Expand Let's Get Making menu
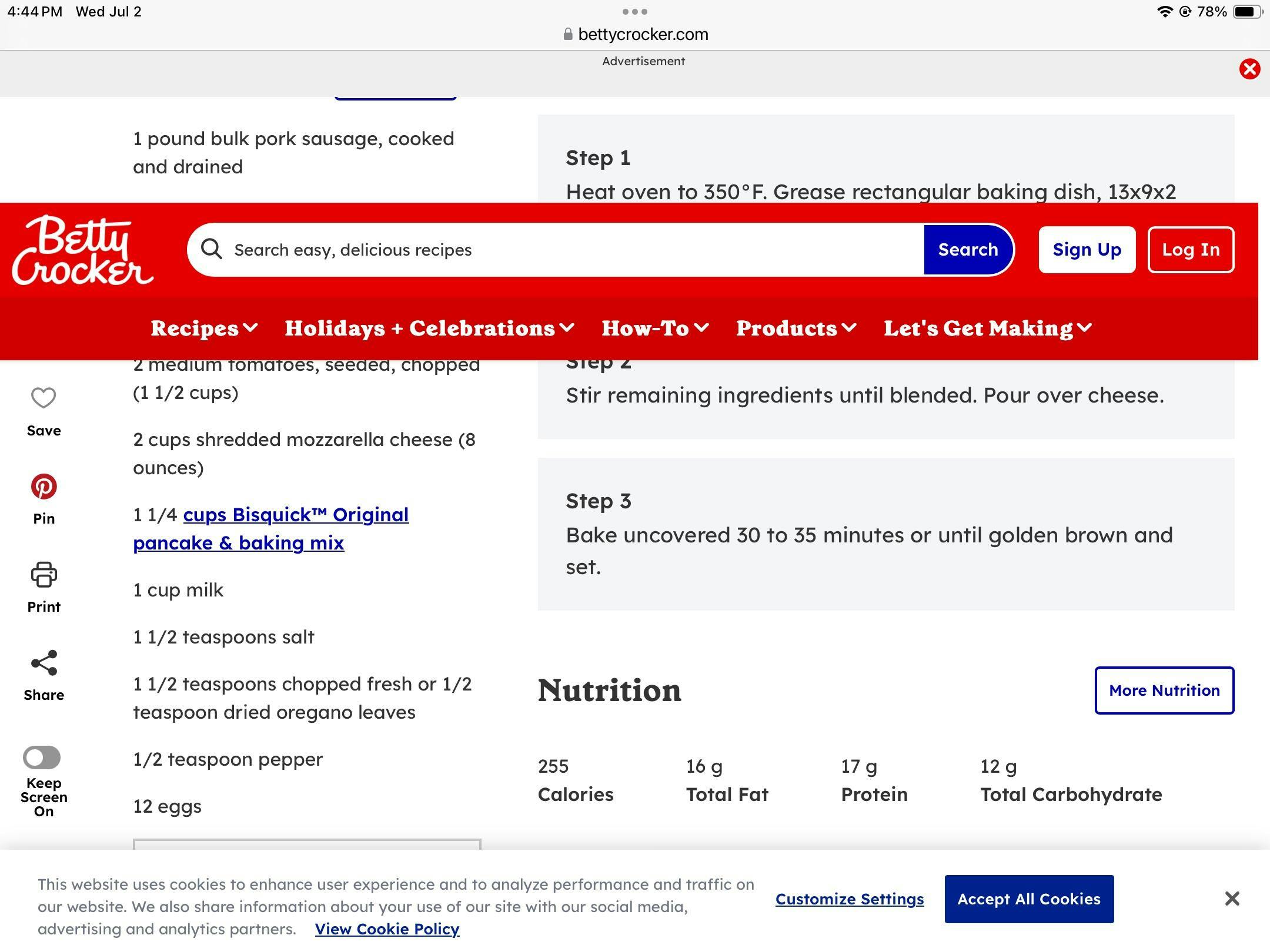The image size is (1270, 952). point(988,328)
